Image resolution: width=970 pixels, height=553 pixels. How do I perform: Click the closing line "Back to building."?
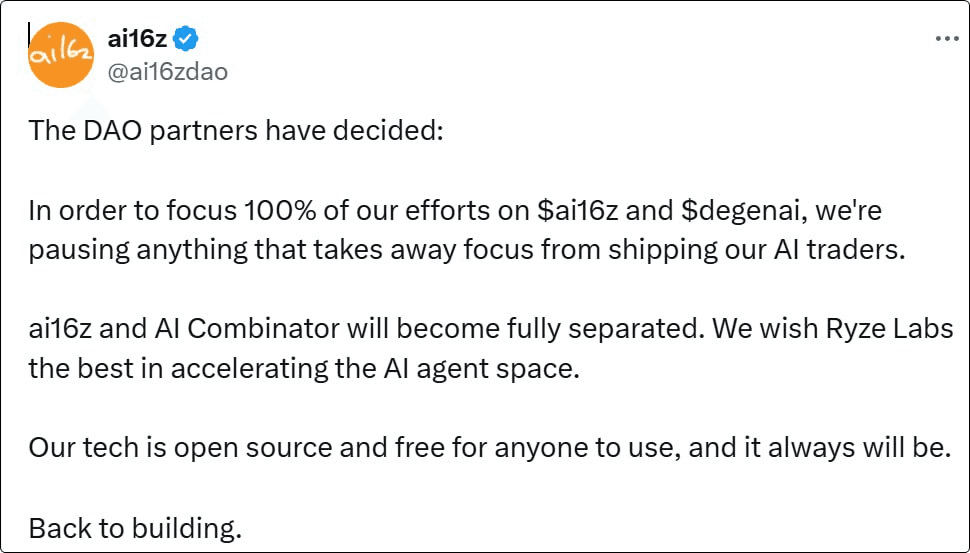(135, 526)
